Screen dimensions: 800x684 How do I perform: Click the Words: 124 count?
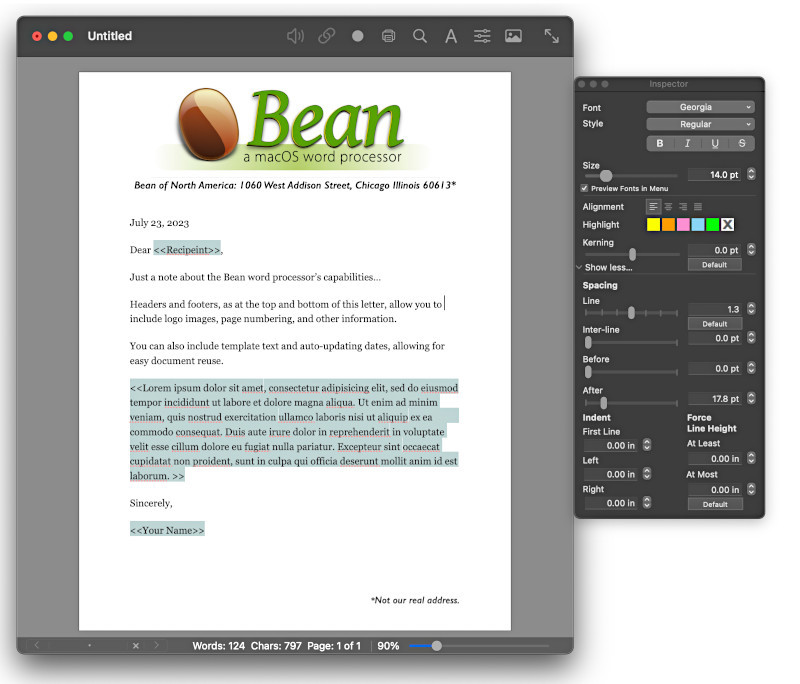point(218,646)
